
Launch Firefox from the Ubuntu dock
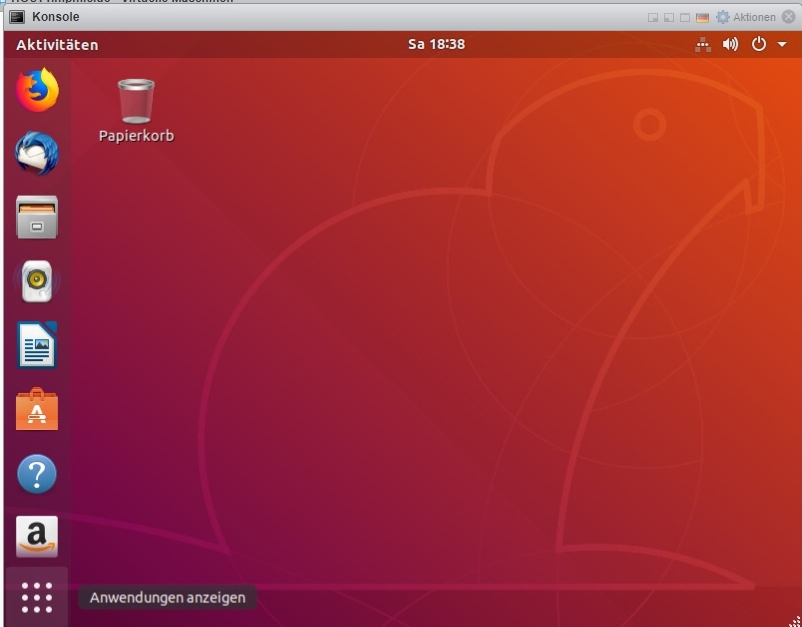(x=37, y=90)
